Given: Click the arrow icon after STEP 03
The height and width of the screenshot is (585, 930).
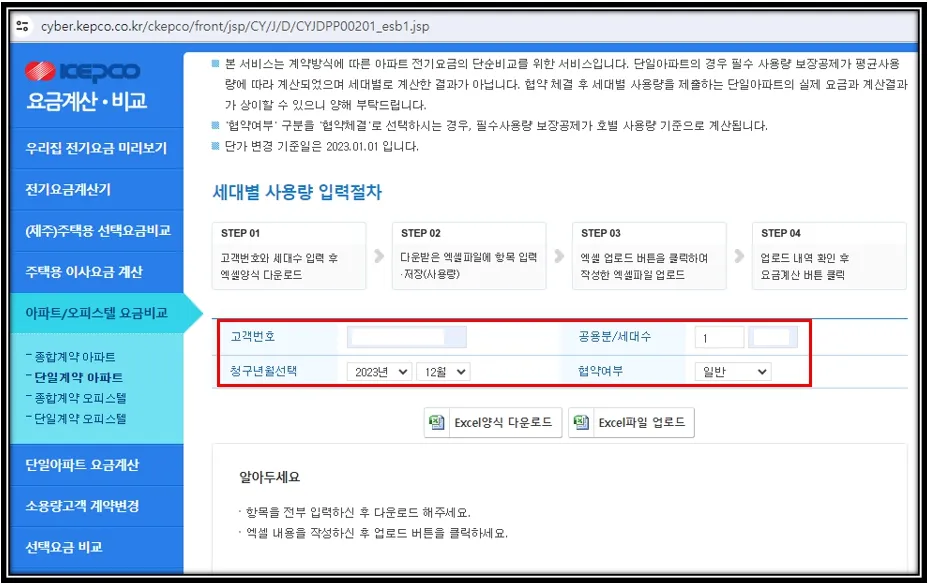Looking at the screenshot, I should pyautogui.click(x=738, y=255).
